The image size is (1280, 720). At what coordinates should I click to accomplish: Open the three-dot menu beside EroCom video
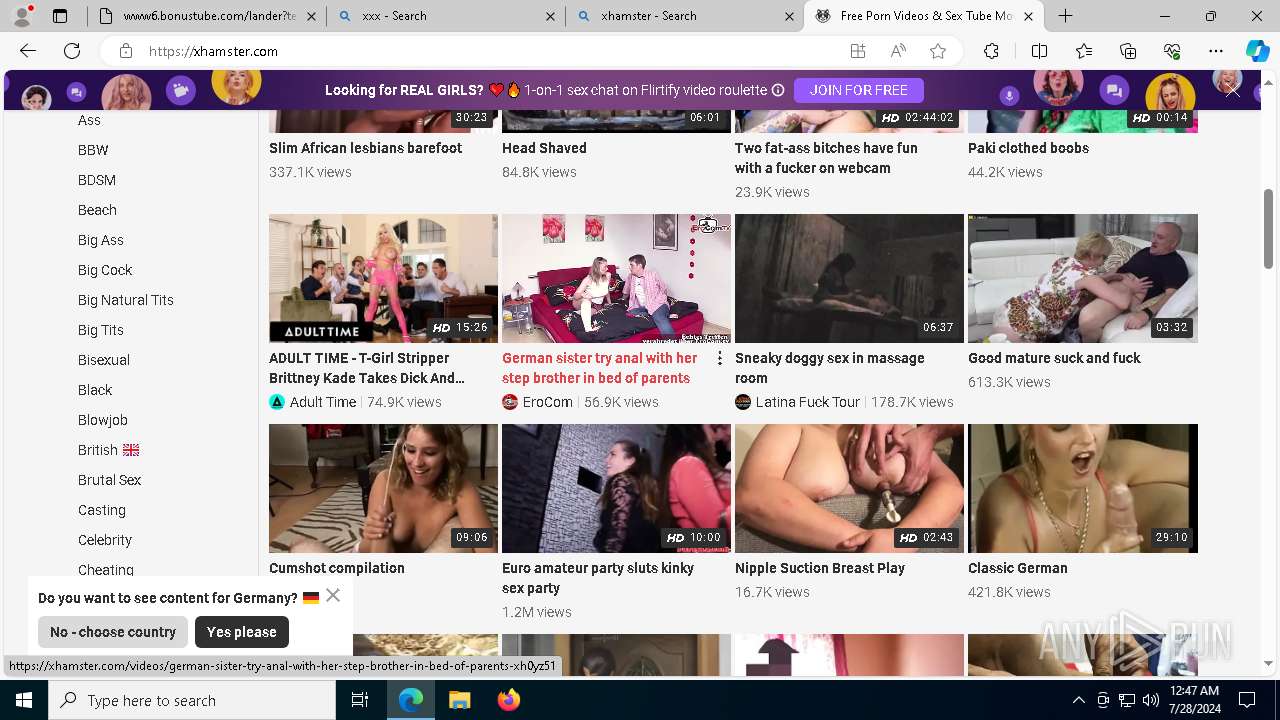(719, 358)
